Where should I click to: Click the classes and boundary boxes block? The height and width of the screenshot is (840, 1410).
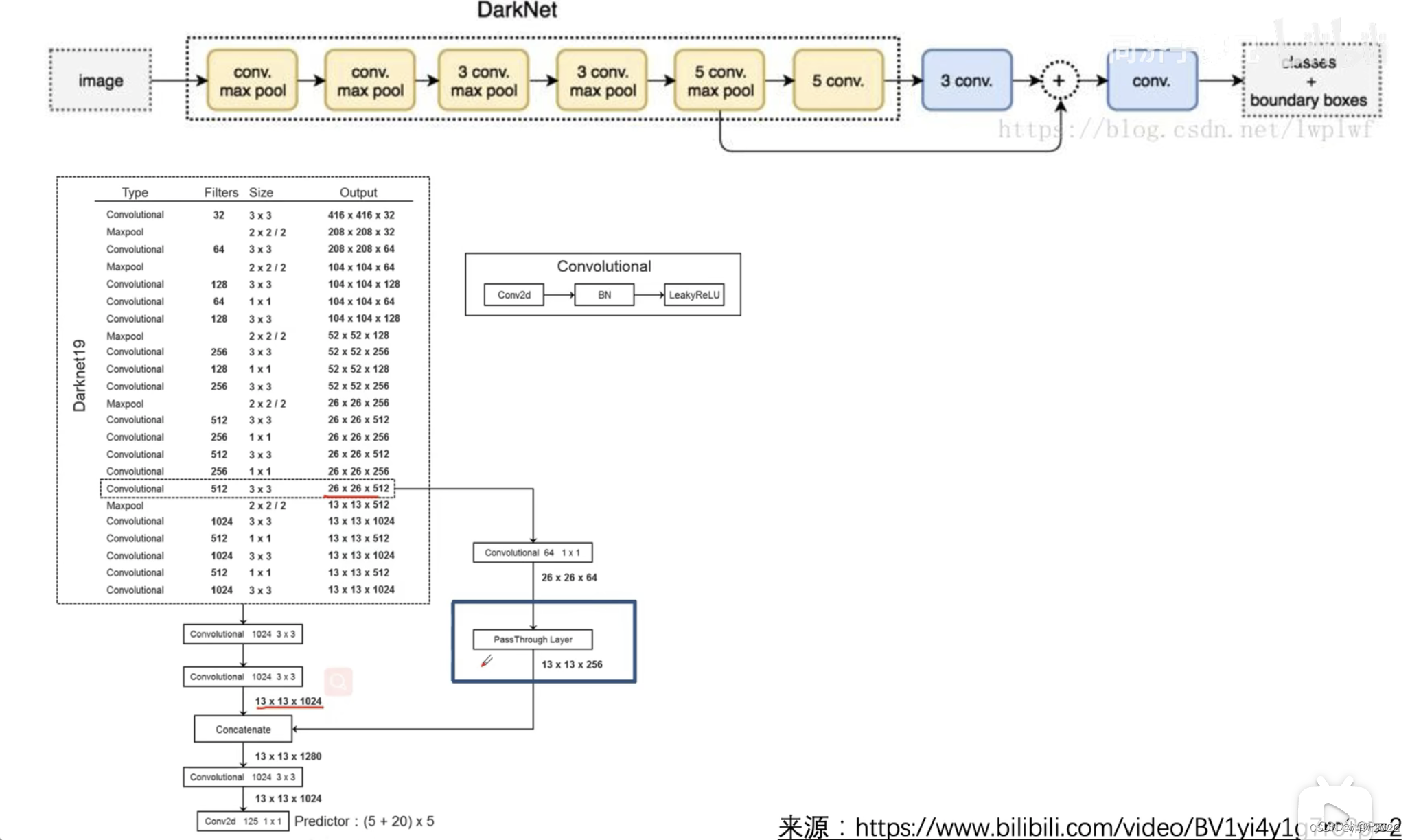(x=1310, y=80)
